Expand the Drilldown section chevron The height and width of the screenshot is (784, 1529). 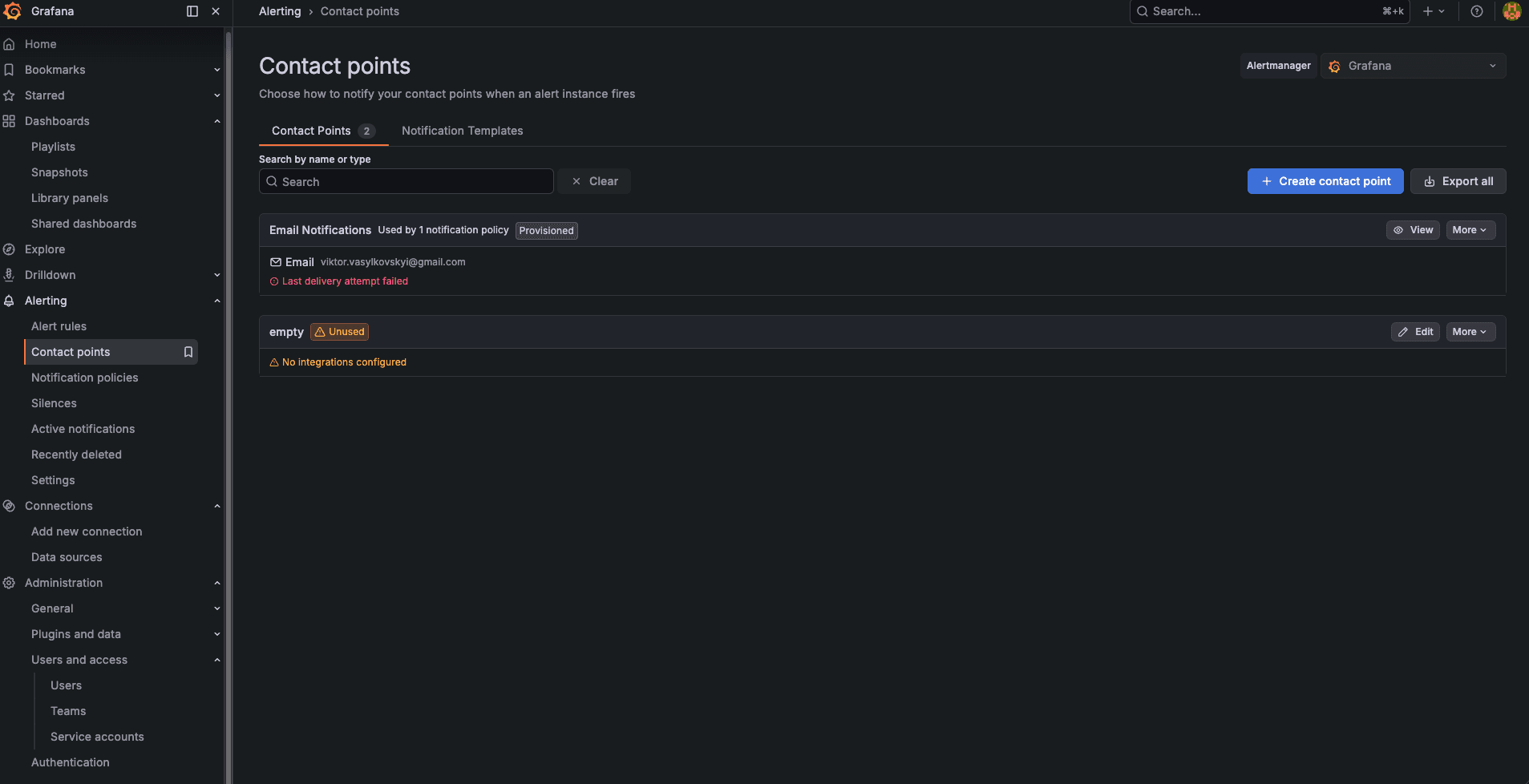click(217, 275)
